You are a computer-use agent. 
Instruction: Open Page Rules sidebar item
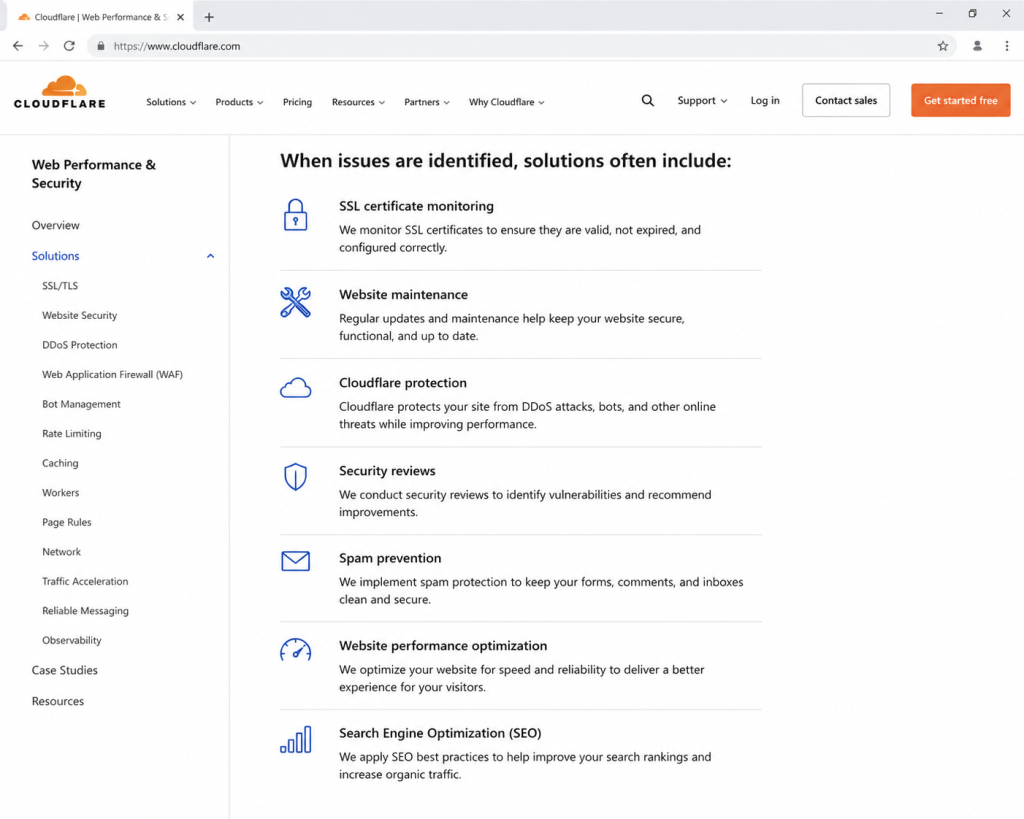click(67, 522)
